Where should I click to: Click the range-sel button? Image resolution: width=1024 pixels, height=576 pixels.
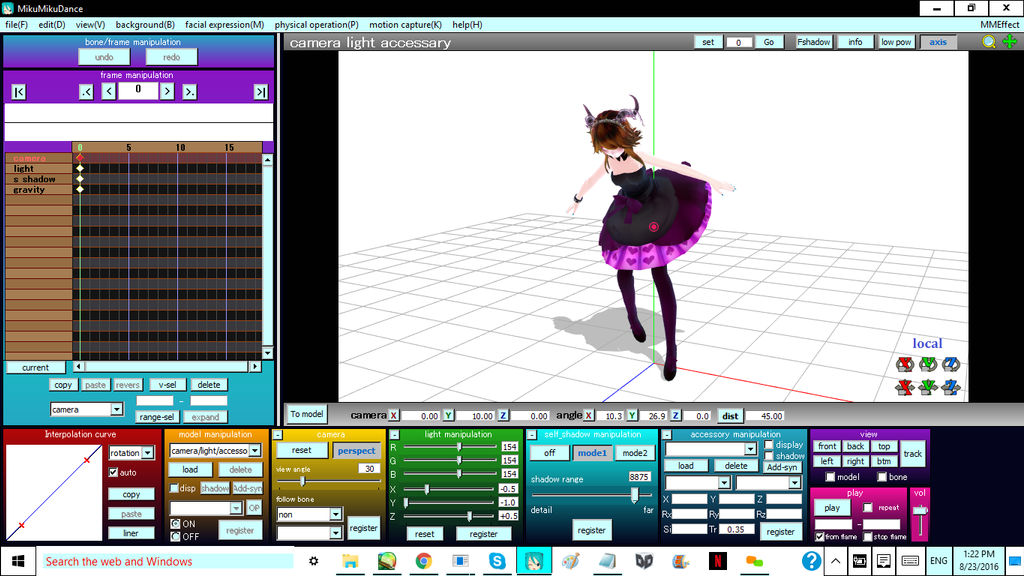(x=157, y=417)
